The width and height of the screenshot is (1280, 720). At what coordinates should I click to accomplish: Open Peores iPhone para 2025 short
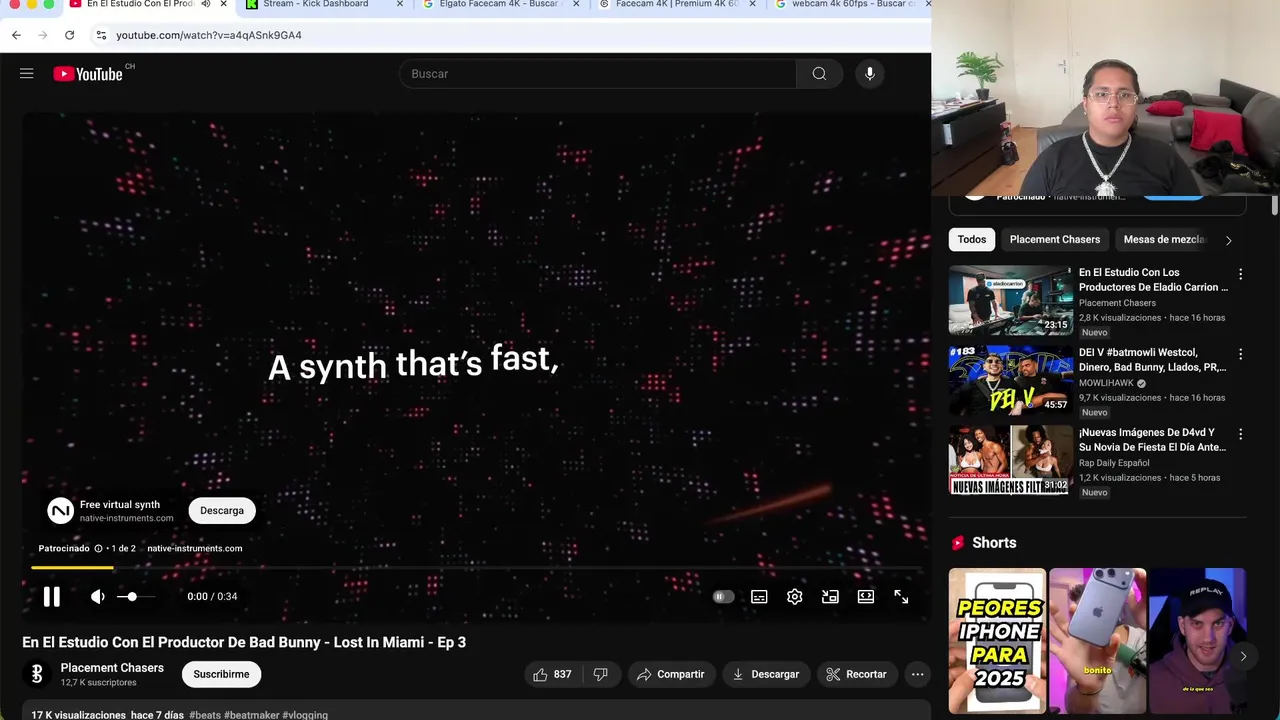click(x=997, y=641)
